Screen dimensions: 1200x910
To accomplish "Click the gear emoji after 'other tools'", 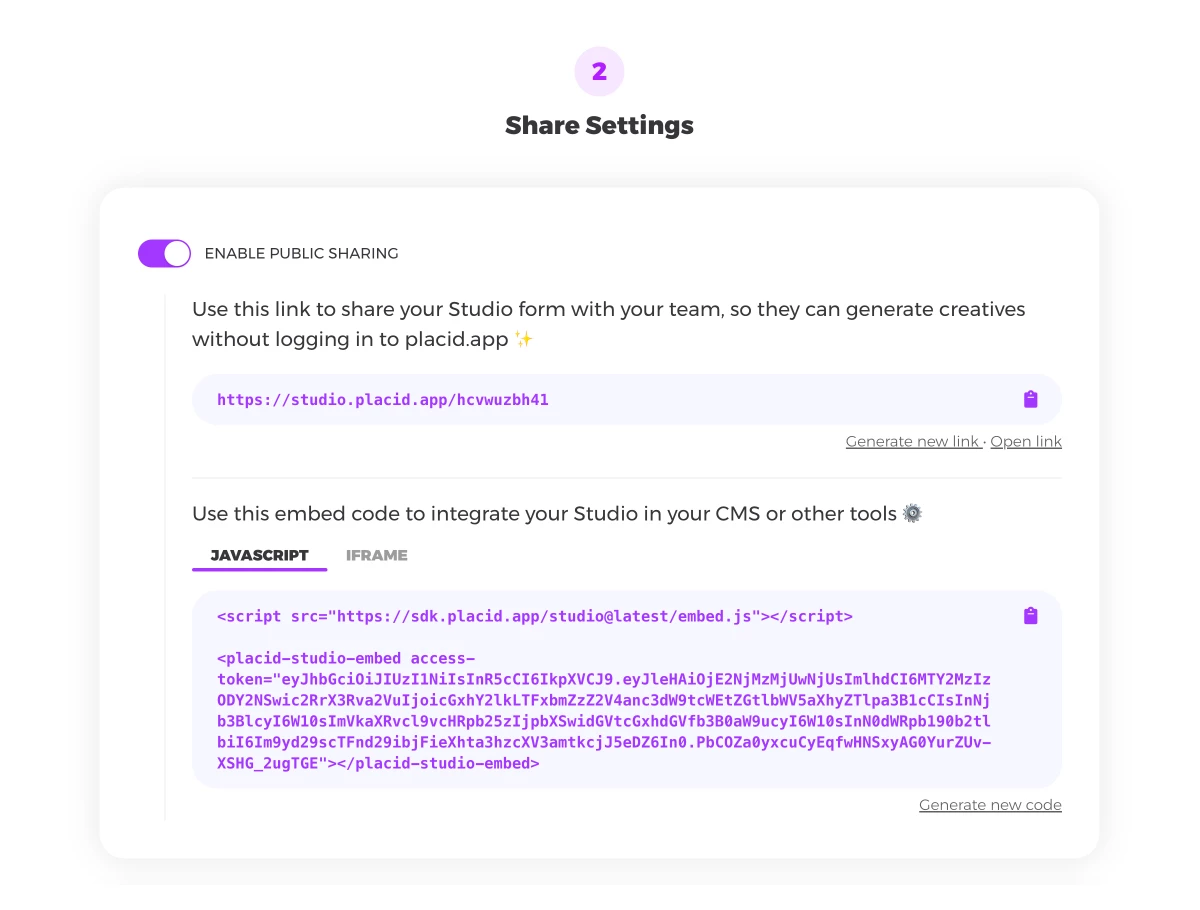I will (912, 513).
